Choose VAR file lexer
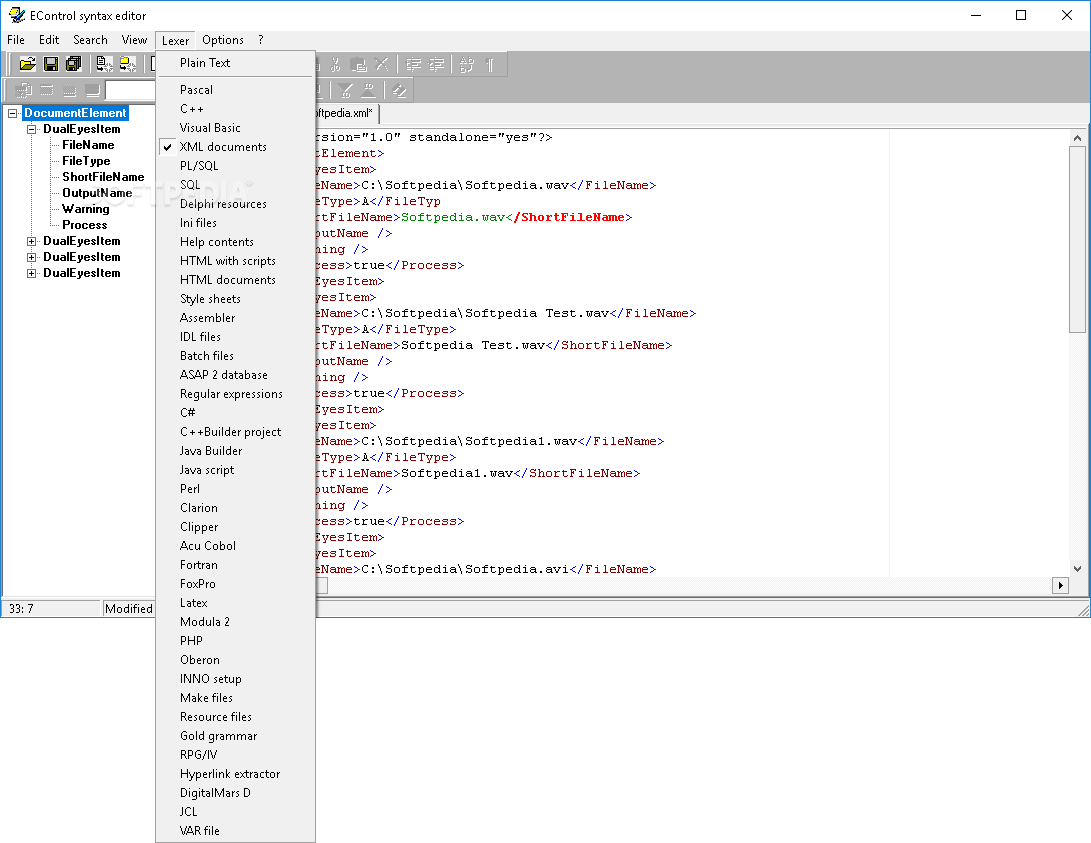 (235, 831)
